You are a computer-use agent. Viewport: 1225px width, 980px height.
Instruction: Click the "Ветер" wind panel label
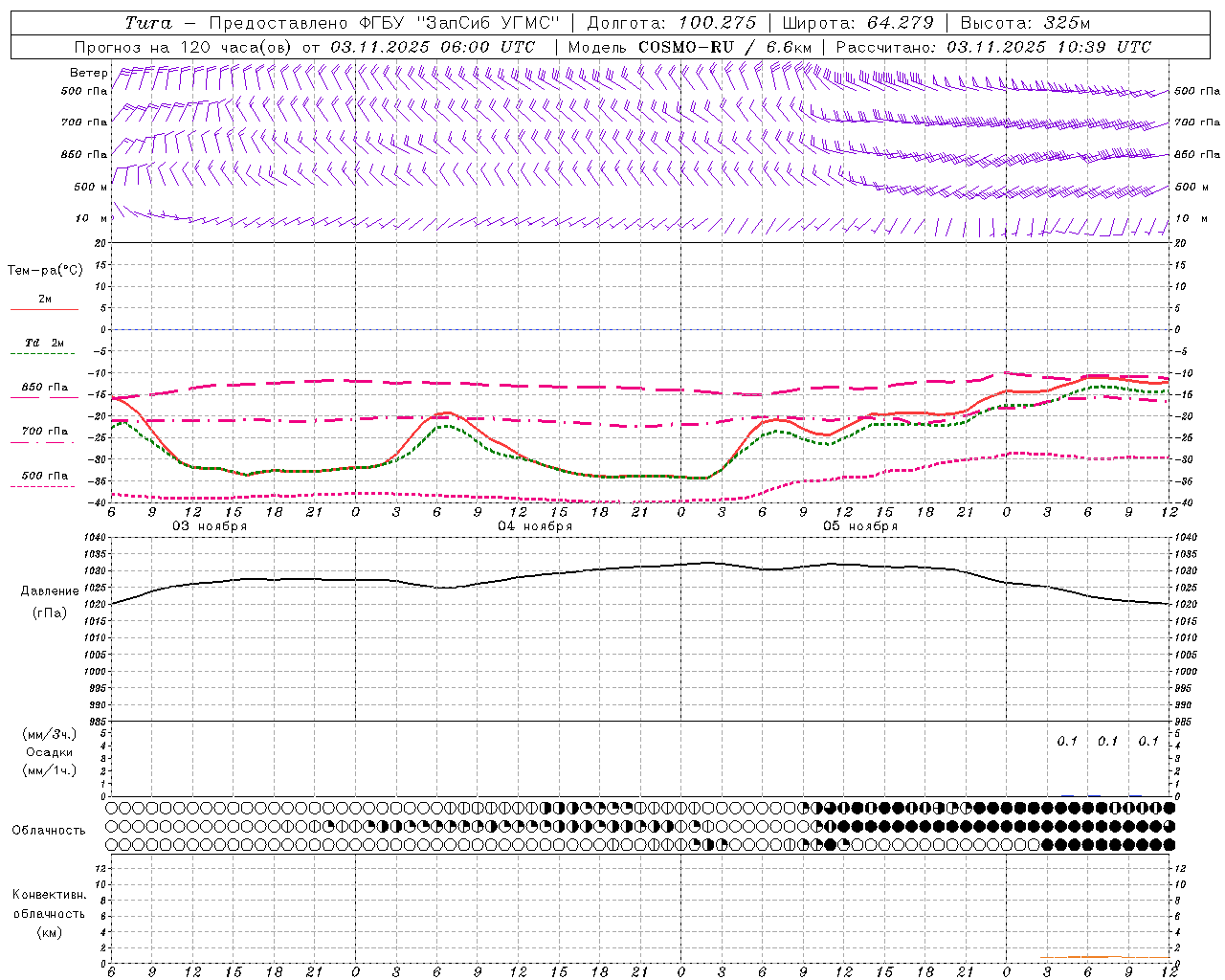click(x=88, y=73)
